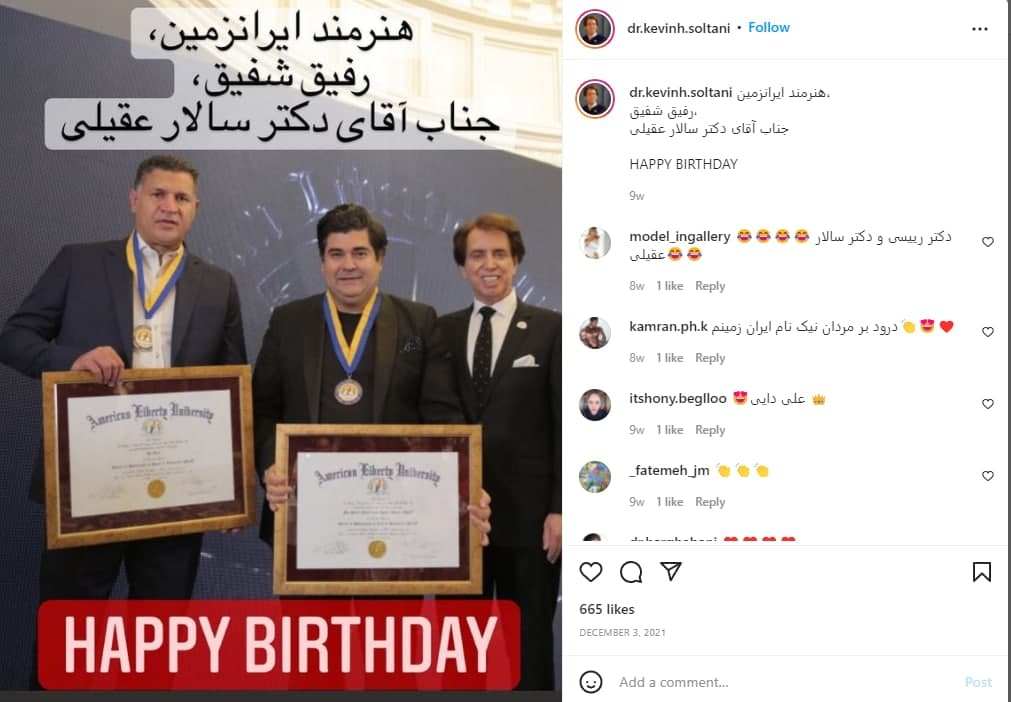Open dr.kevinh.soltani header profile picture
The width and height of the screenshot is (1011, 702).
click(x=594, y=28)
